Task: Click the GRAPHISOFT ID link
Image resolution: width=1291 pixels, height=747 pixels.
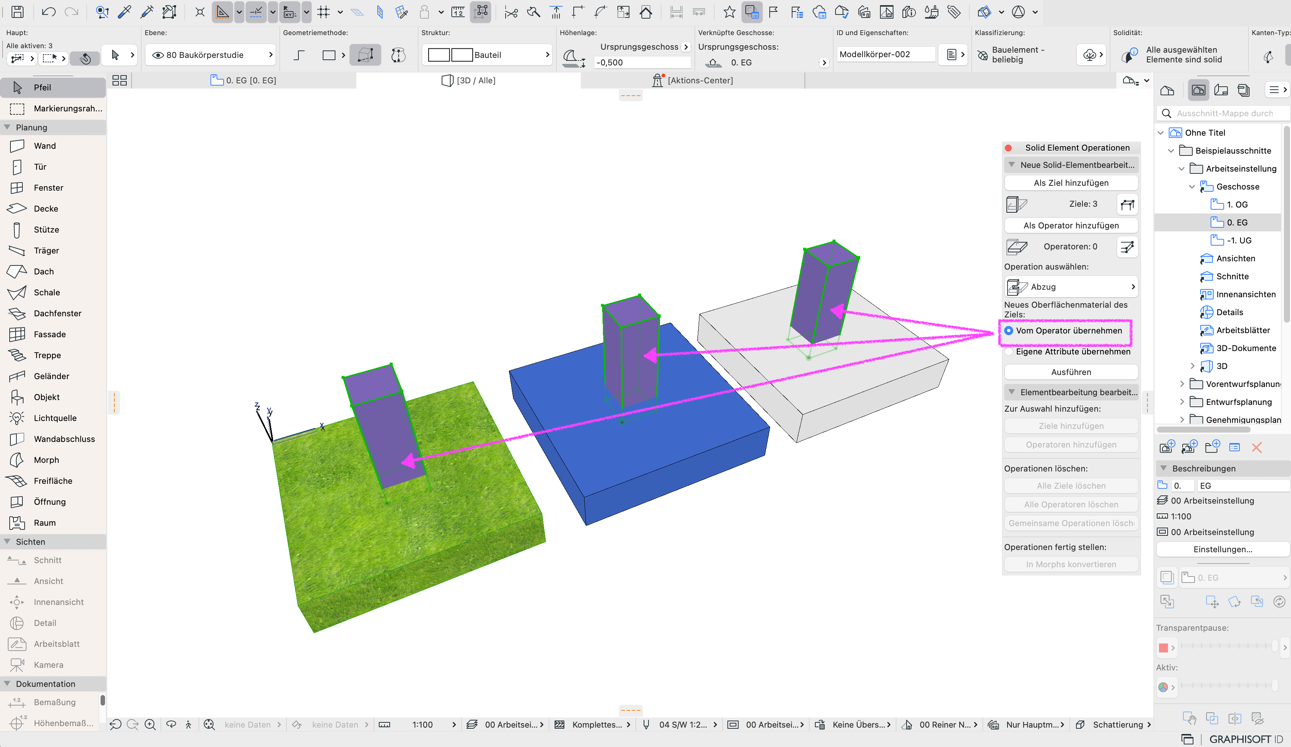Action: [x=1245, y=739]
